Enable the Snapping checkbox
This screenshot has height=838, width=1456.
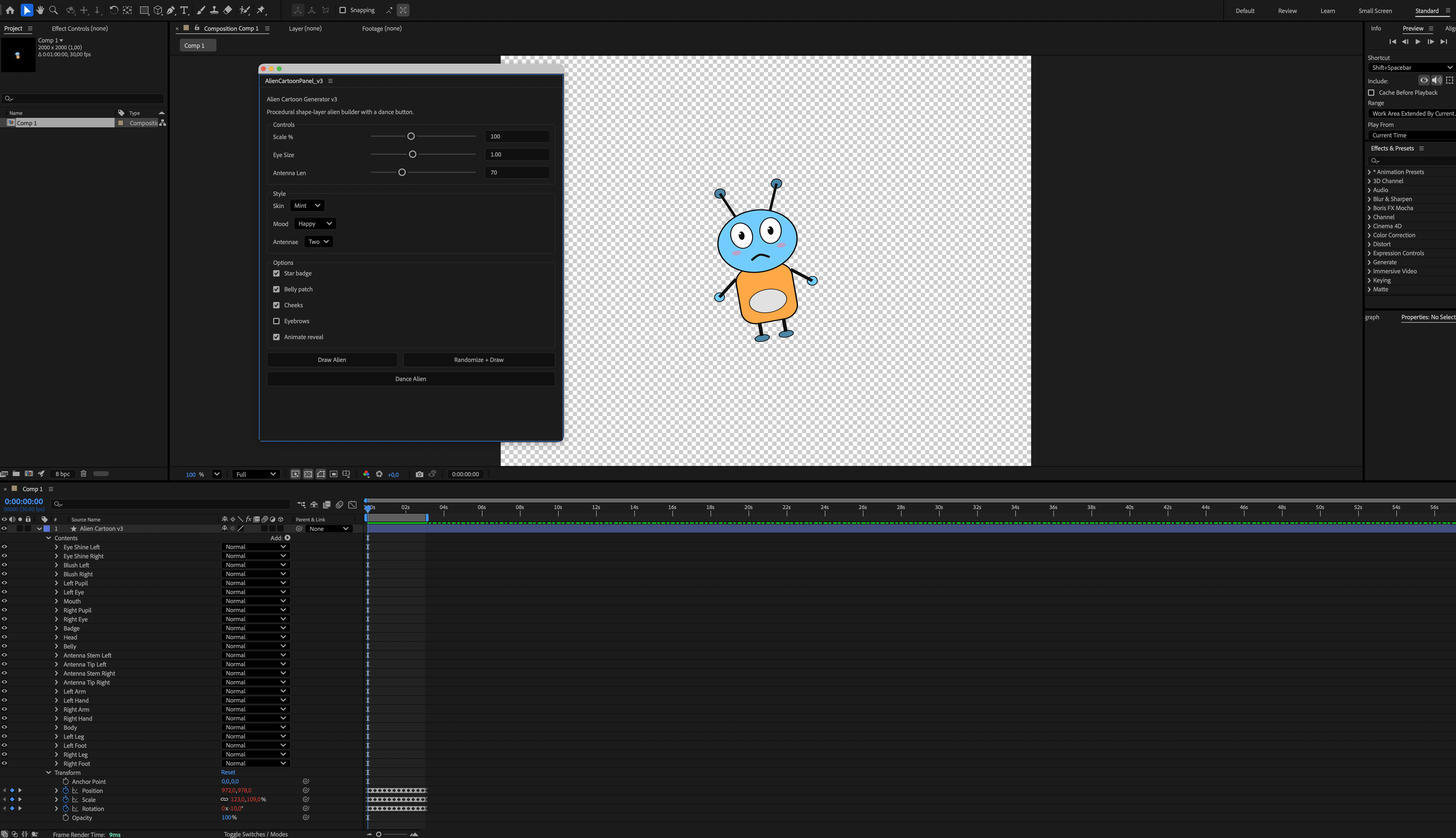click(343, 10)
